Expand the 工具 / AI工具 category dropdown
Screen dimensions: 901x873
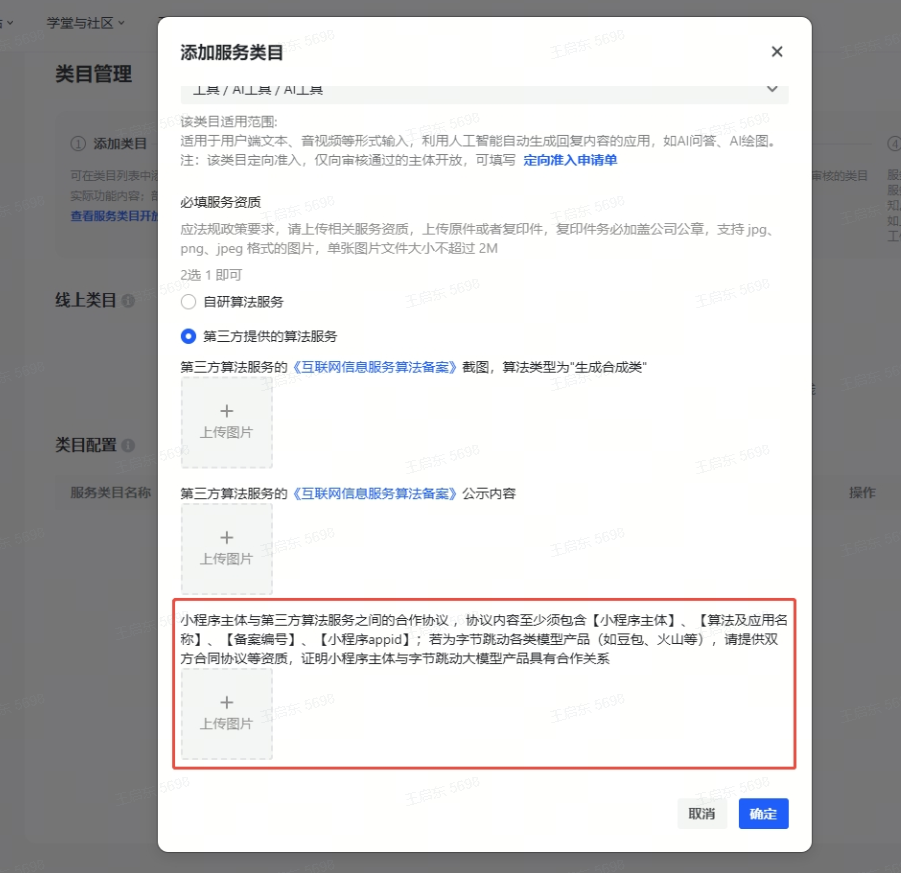[771, 89]
